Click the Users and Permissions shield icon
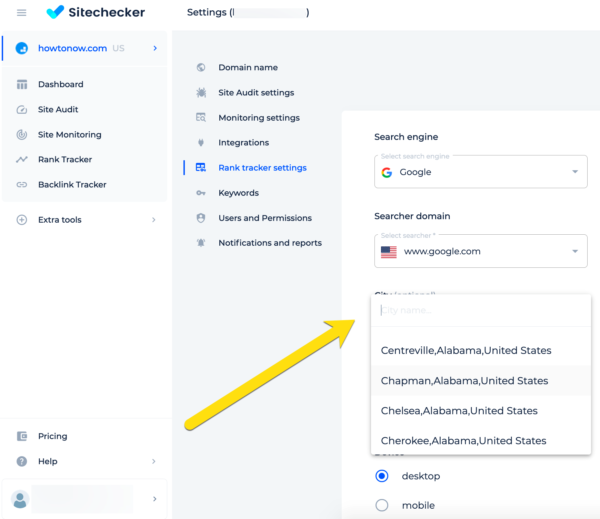The image size is (600, 519). (201, 218)
